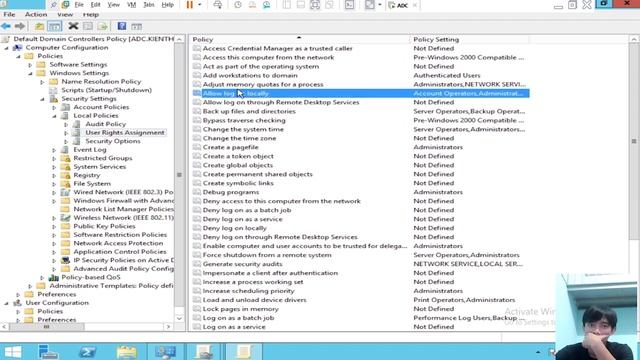Open the VMware Edit menu
Image resolution: width=640 pixels, height=360 pixels.
[96, 5]
